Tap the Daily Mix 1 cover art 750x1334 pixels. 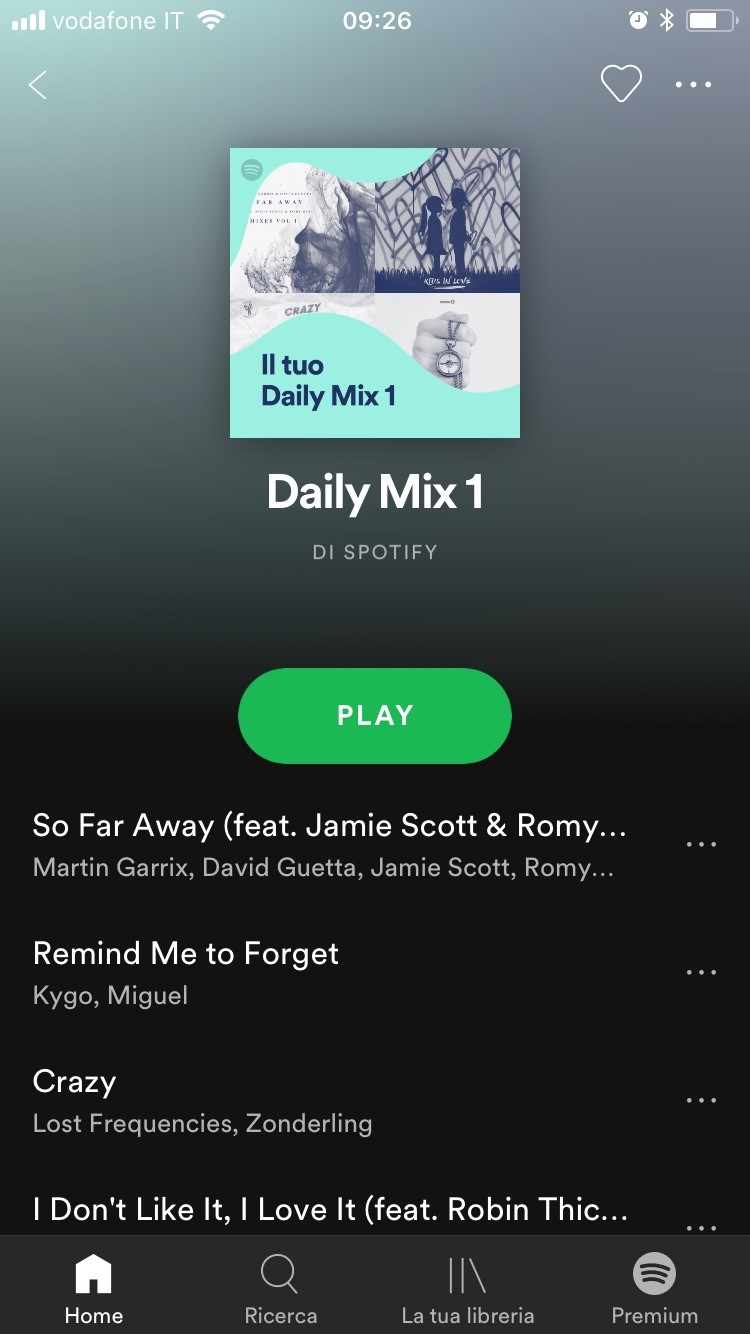pos(375,293)
